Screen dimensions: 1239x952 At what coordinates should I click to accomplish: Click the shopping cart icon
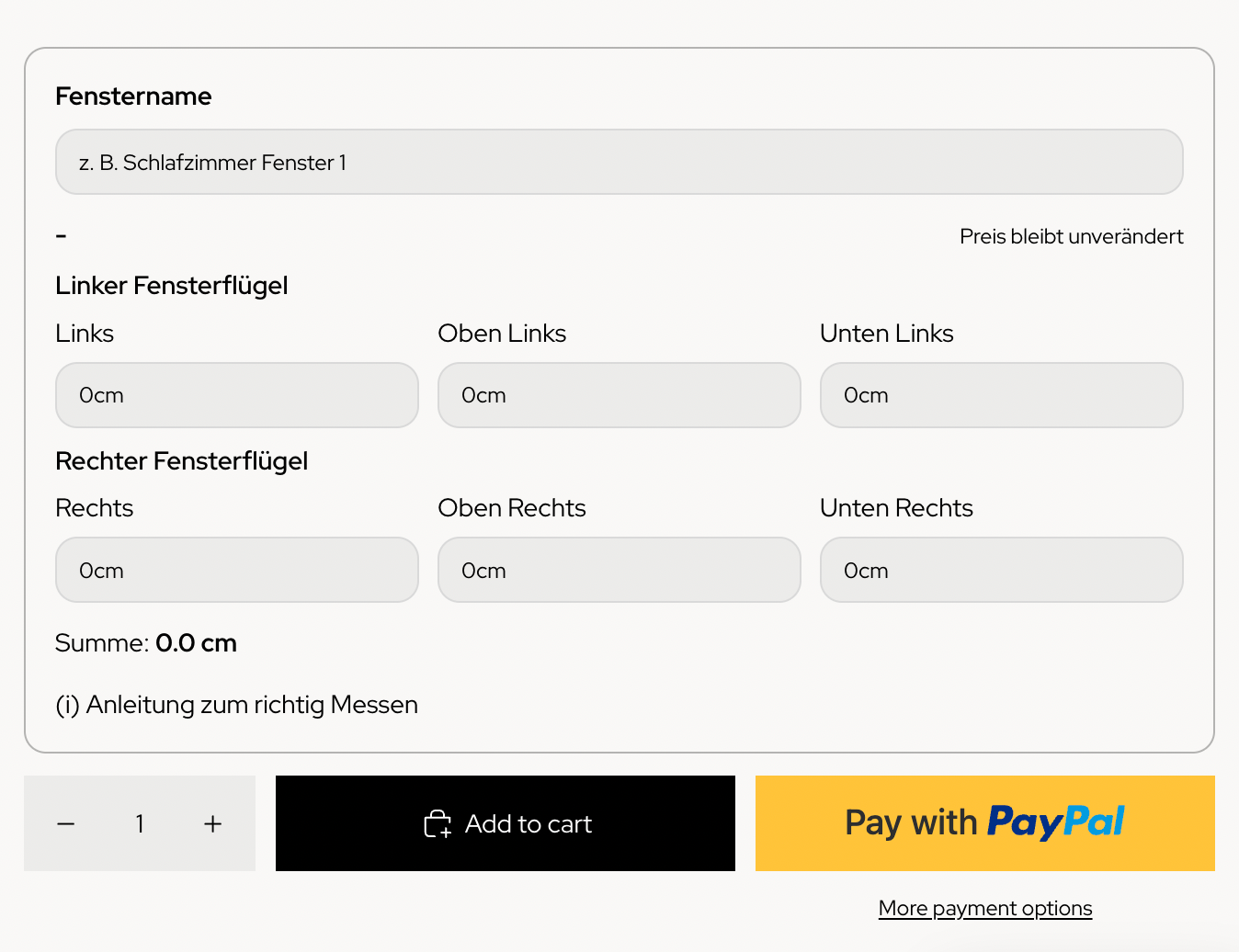click(438, 824)
